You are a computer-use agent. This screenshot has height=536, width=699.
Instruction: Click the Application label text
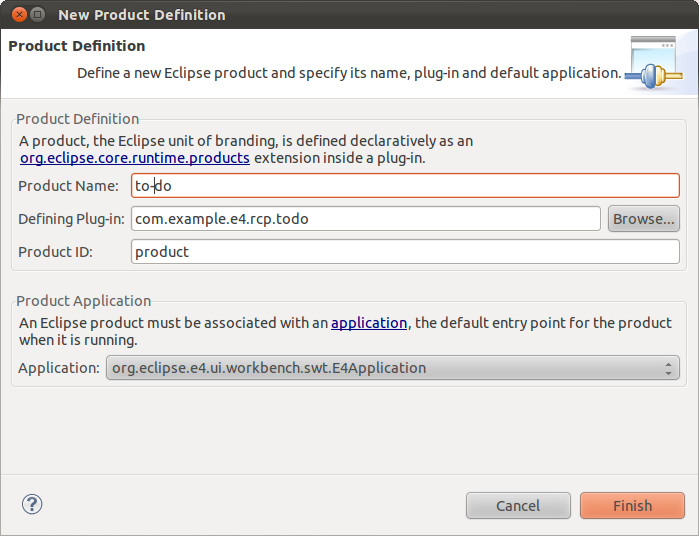coord(59,368)
